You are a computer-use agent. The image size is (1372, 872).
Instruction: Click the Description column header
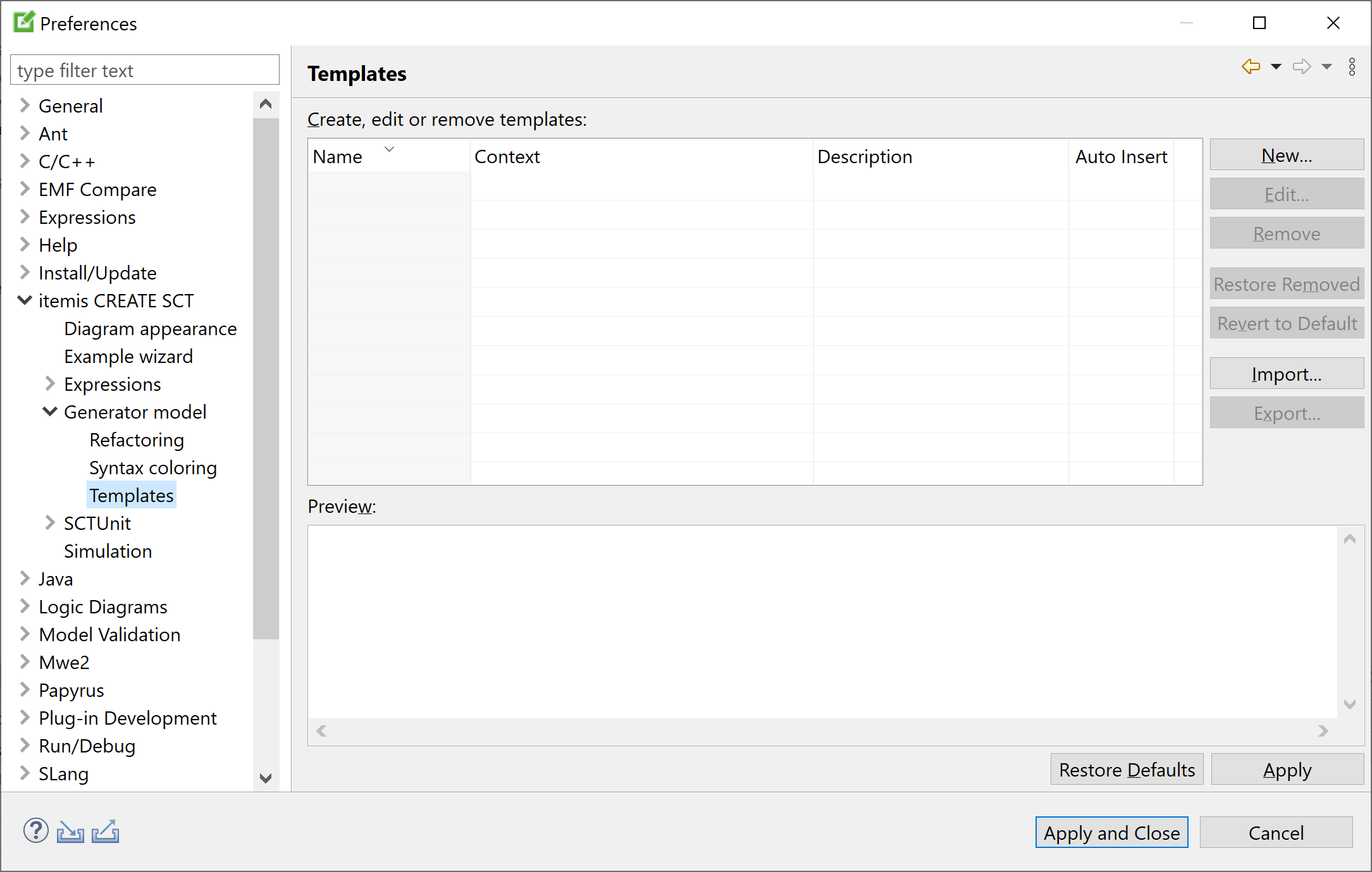[x=941, y=156]
